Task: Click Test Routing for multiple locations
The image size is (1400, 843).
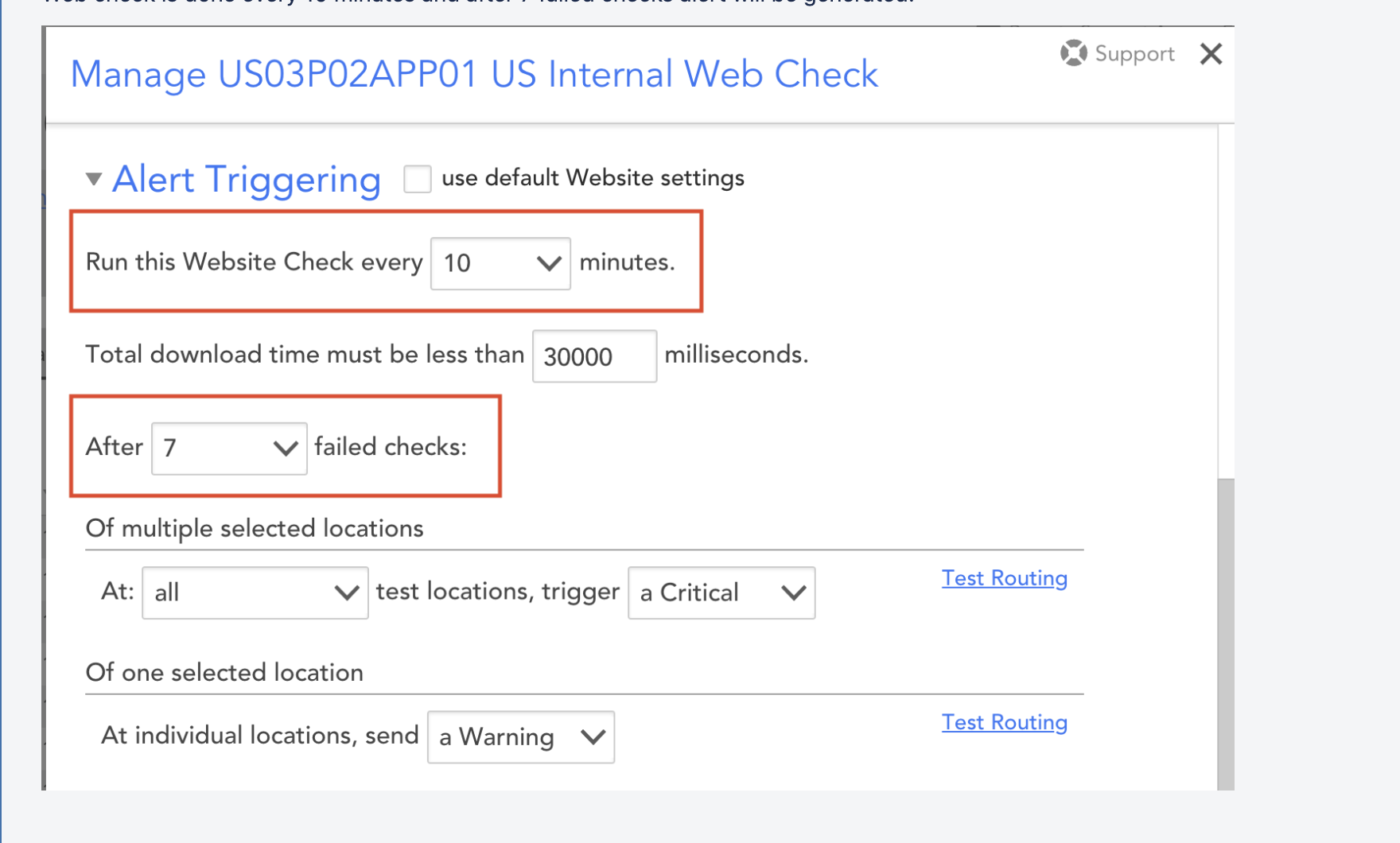Action: [x=1005, y=578]
